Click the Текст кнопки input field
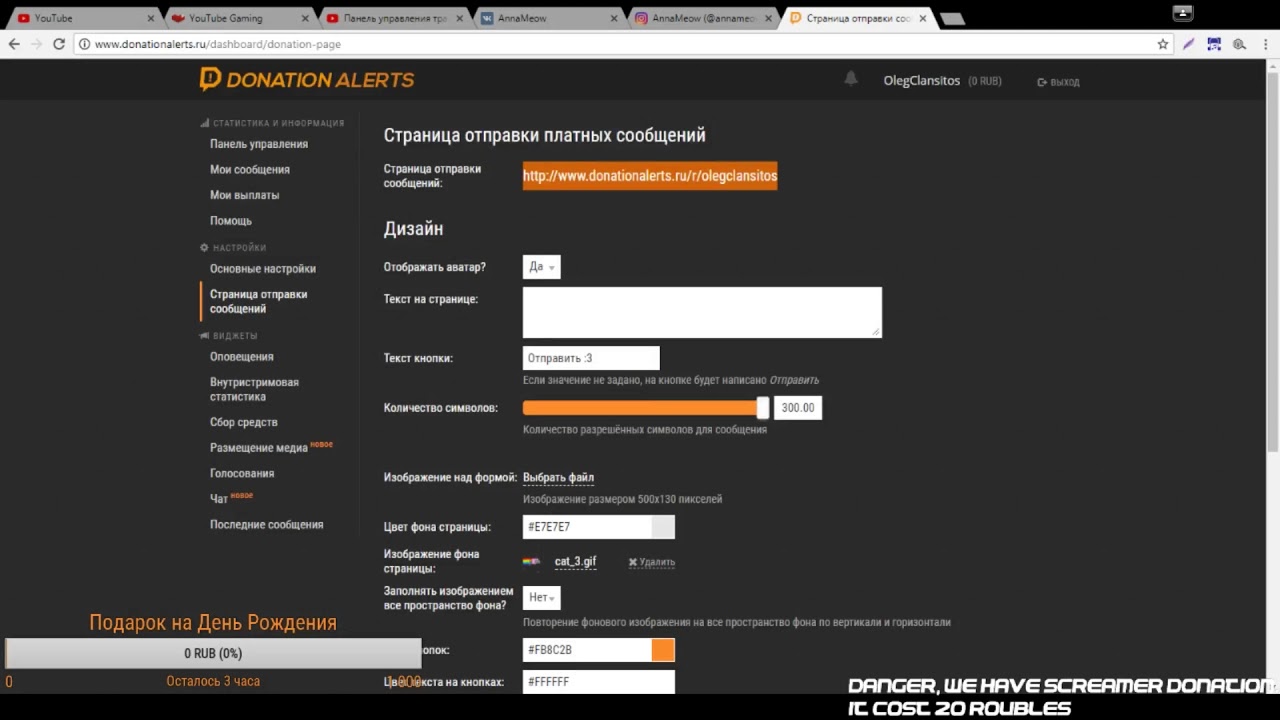The width and height of the screenshot is (1280, 720). (x=591, y=358)
